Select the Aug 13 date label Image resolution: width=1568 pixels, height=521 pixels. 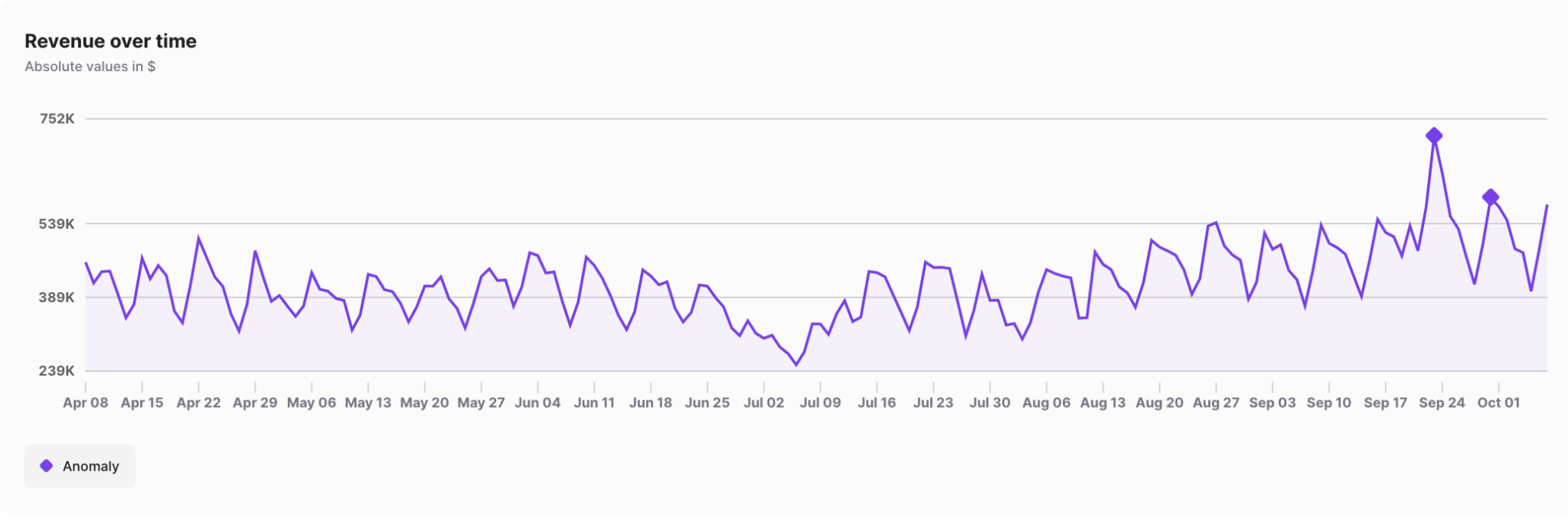point(1102,402)
